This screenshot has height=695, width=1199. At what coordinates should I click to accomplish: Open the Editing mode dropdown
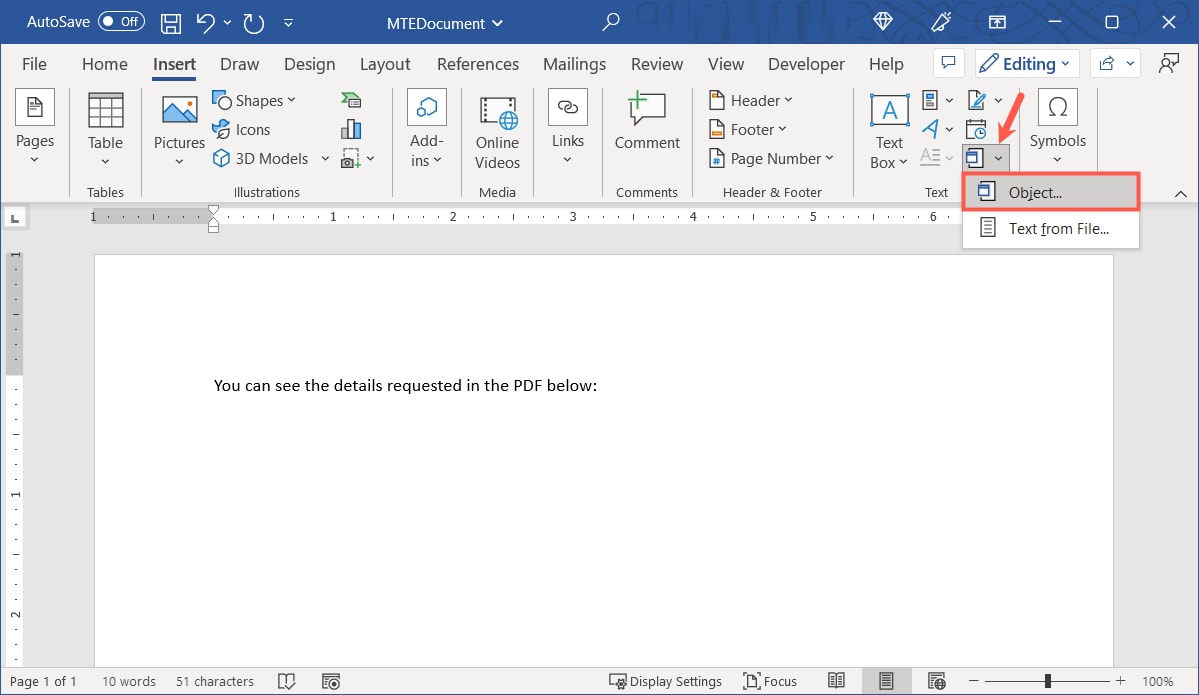1026,63
